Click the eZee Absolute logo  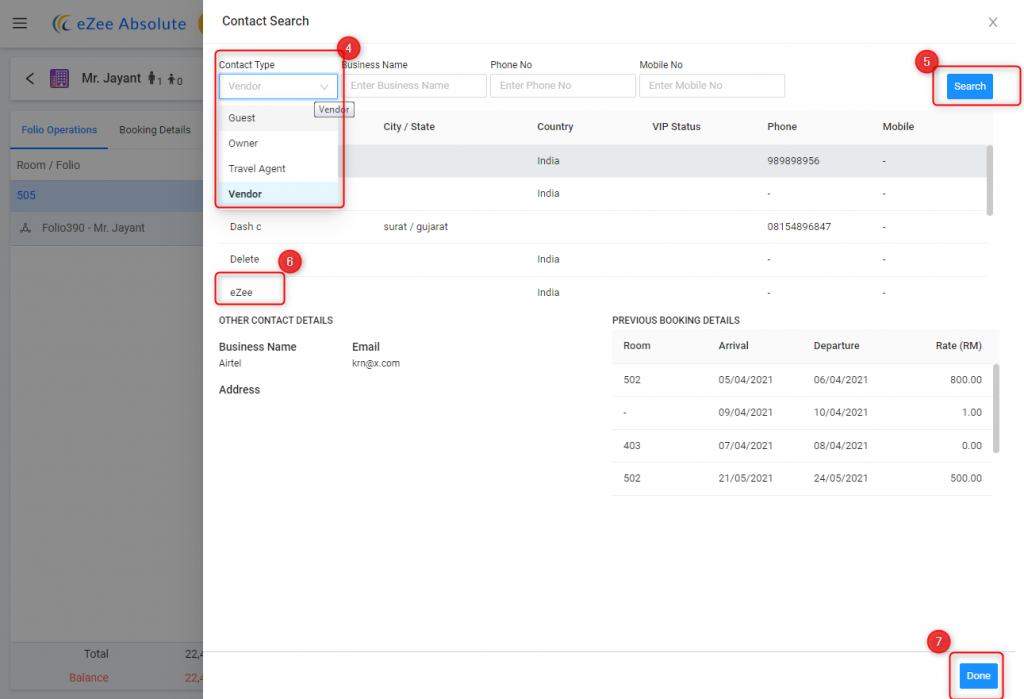(x=119, y=24)
